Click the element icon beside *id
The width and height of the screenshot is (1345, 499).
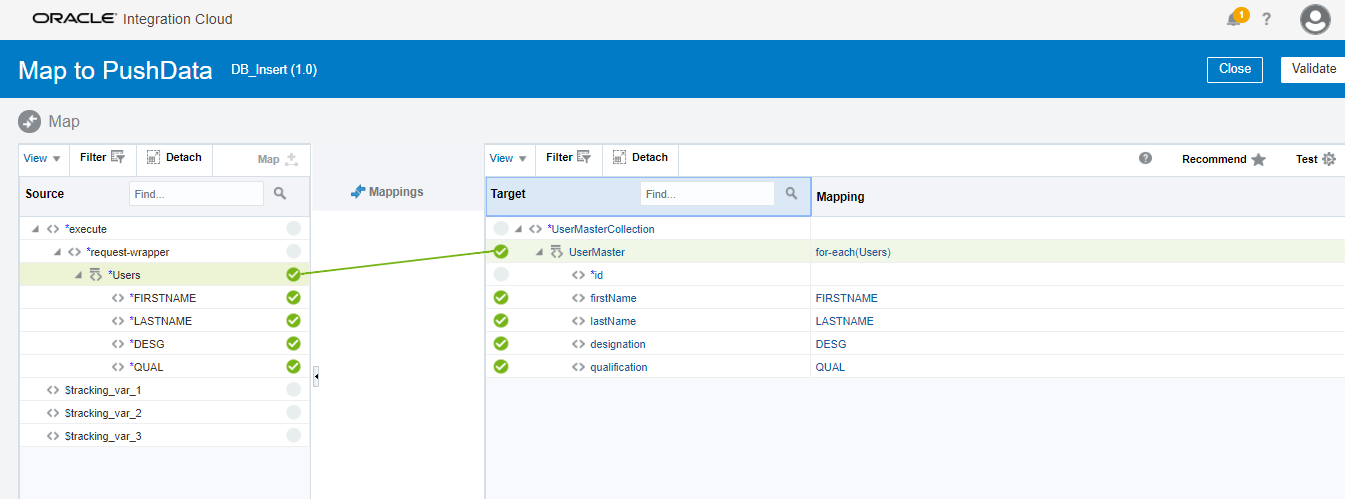tap(578, 275)
